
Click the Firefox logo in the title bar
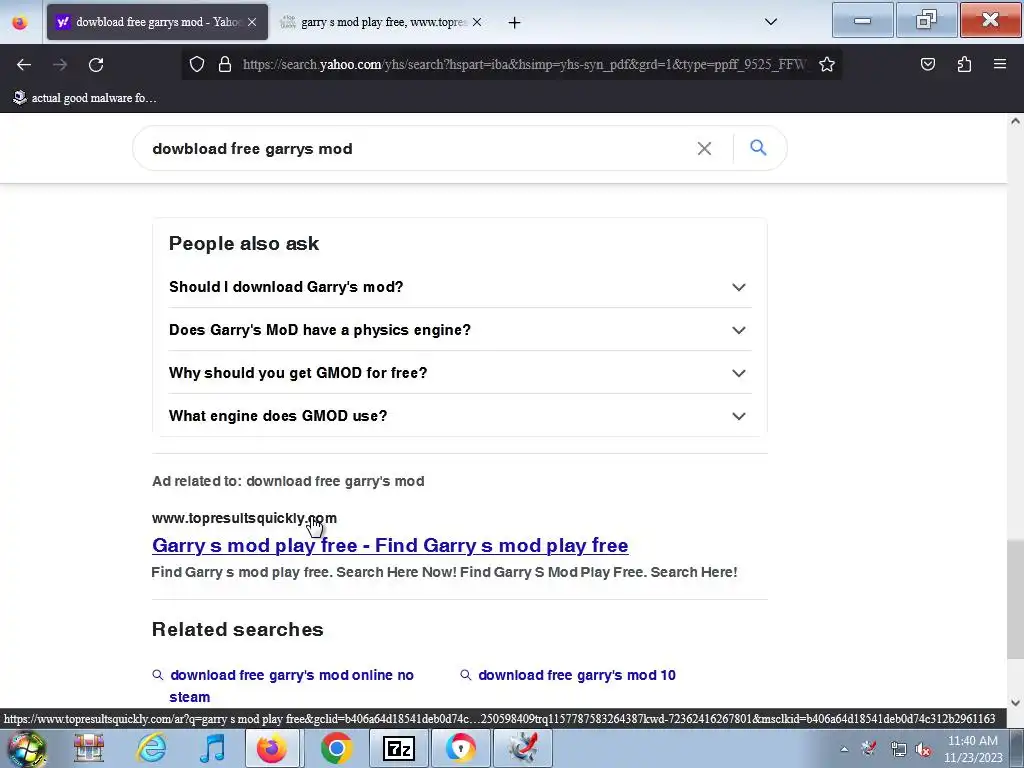tap(20, 22)
